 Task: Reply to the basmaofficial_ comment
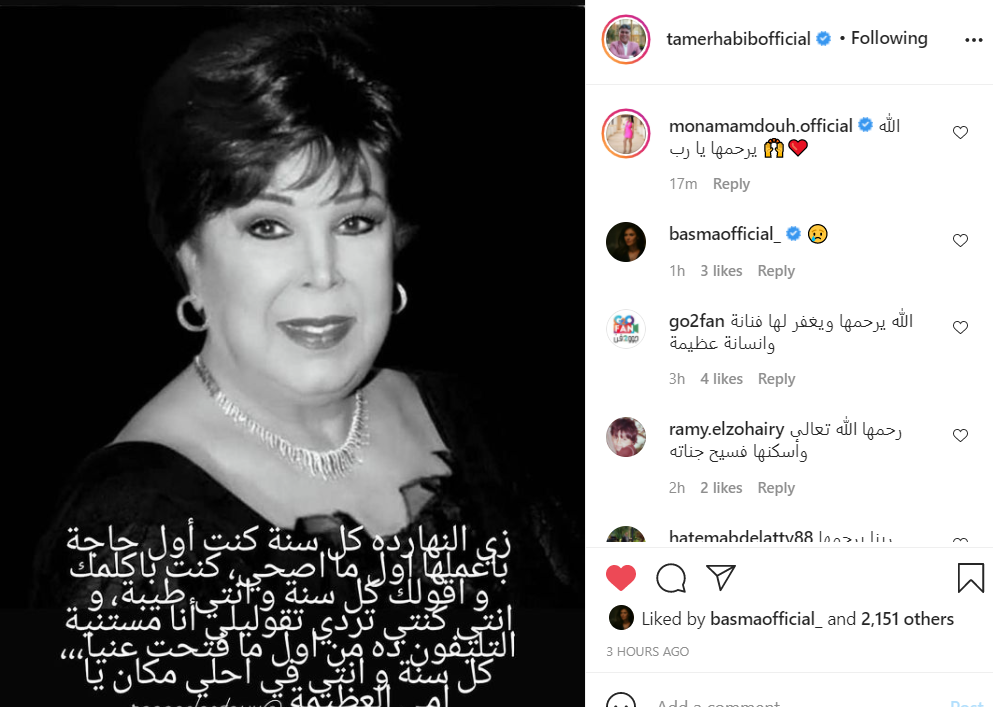776,271
